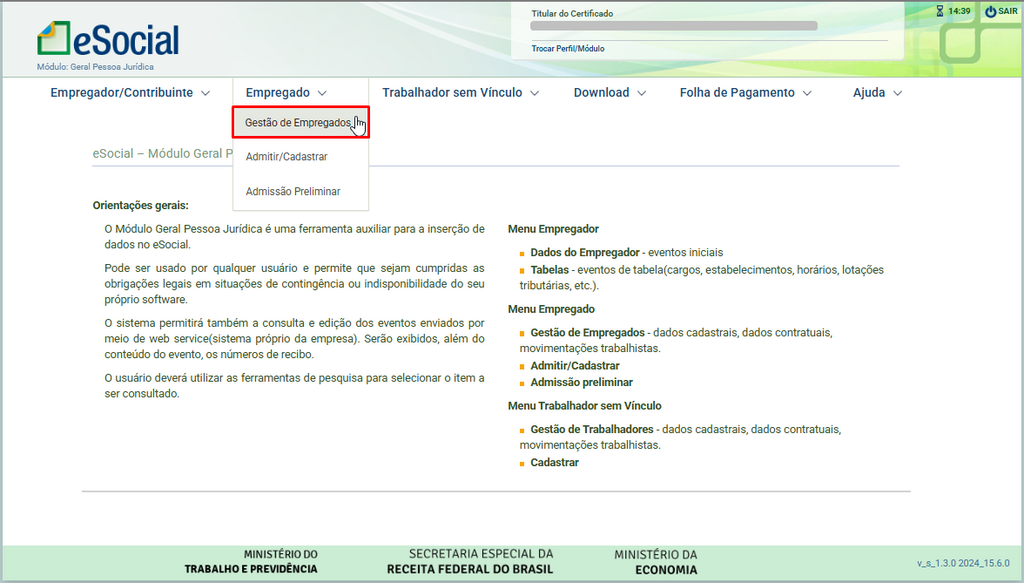Click Trocar Perfil/Módulo link

[x=568, y=48]
